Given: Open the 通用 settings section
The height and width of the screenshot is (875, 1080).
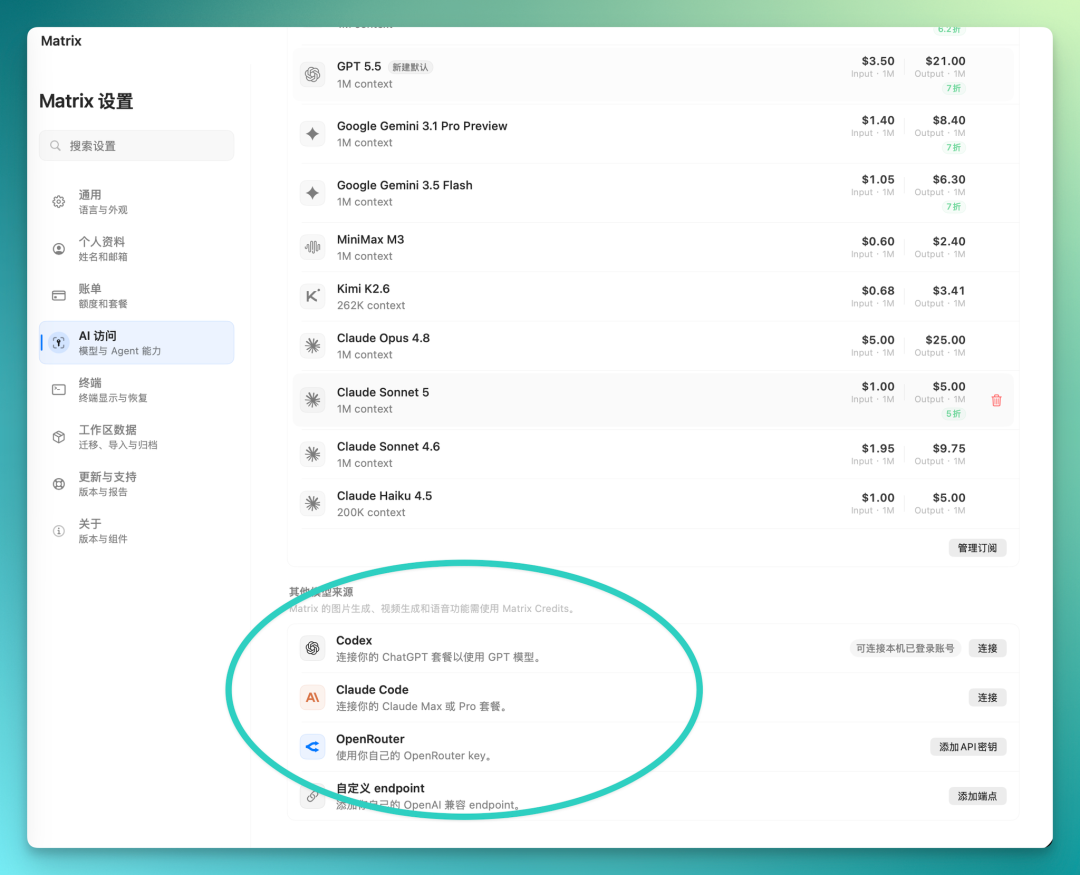Looking at the screenshot, I should point(136,202).
